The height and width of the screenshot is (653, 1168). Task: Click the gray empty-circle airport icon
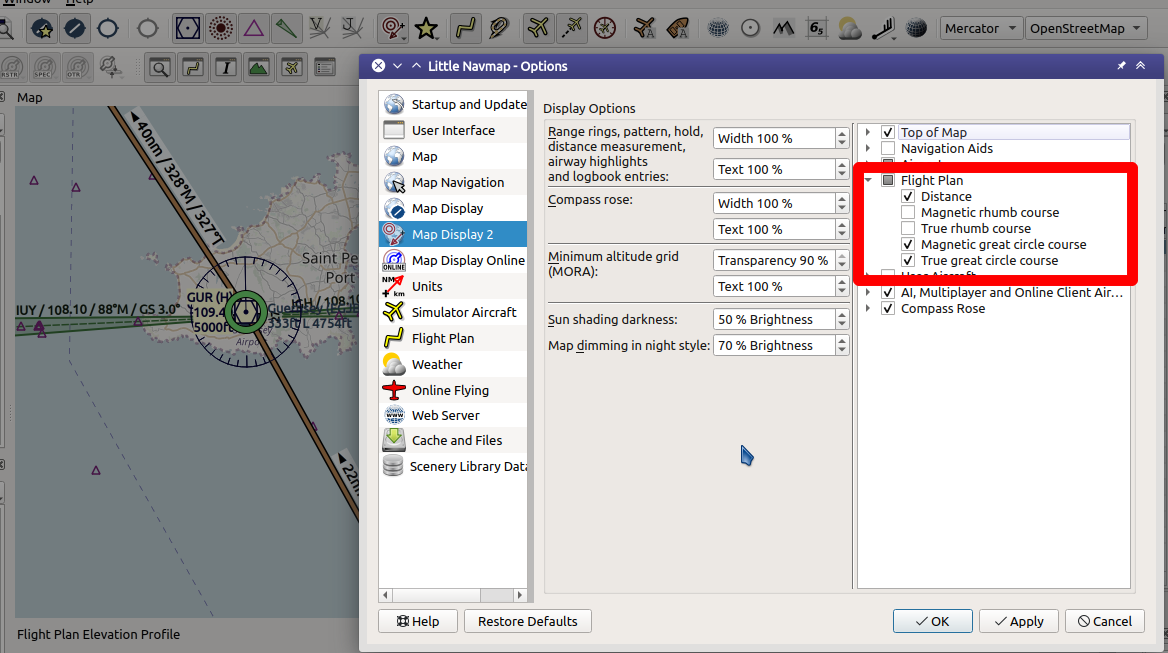[x=147, y=29]
